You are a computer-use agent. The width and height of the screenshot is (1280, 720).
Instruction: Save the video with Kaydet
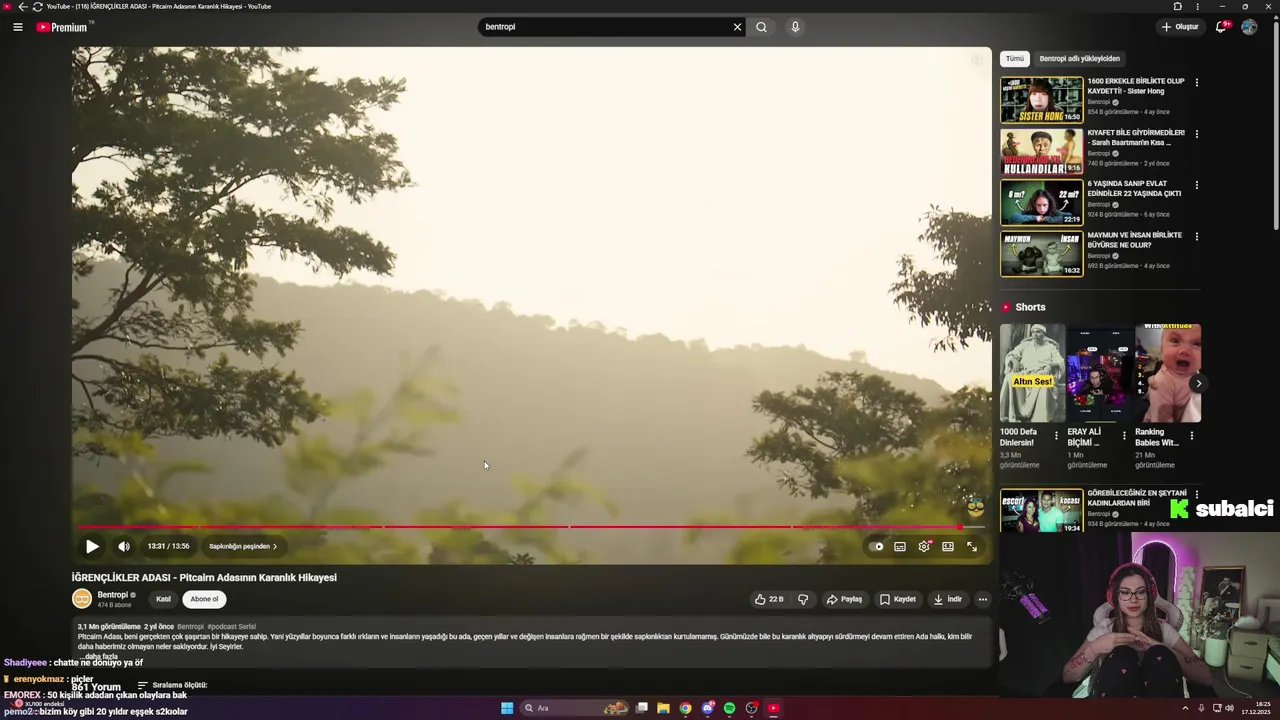tap(898, 599)
